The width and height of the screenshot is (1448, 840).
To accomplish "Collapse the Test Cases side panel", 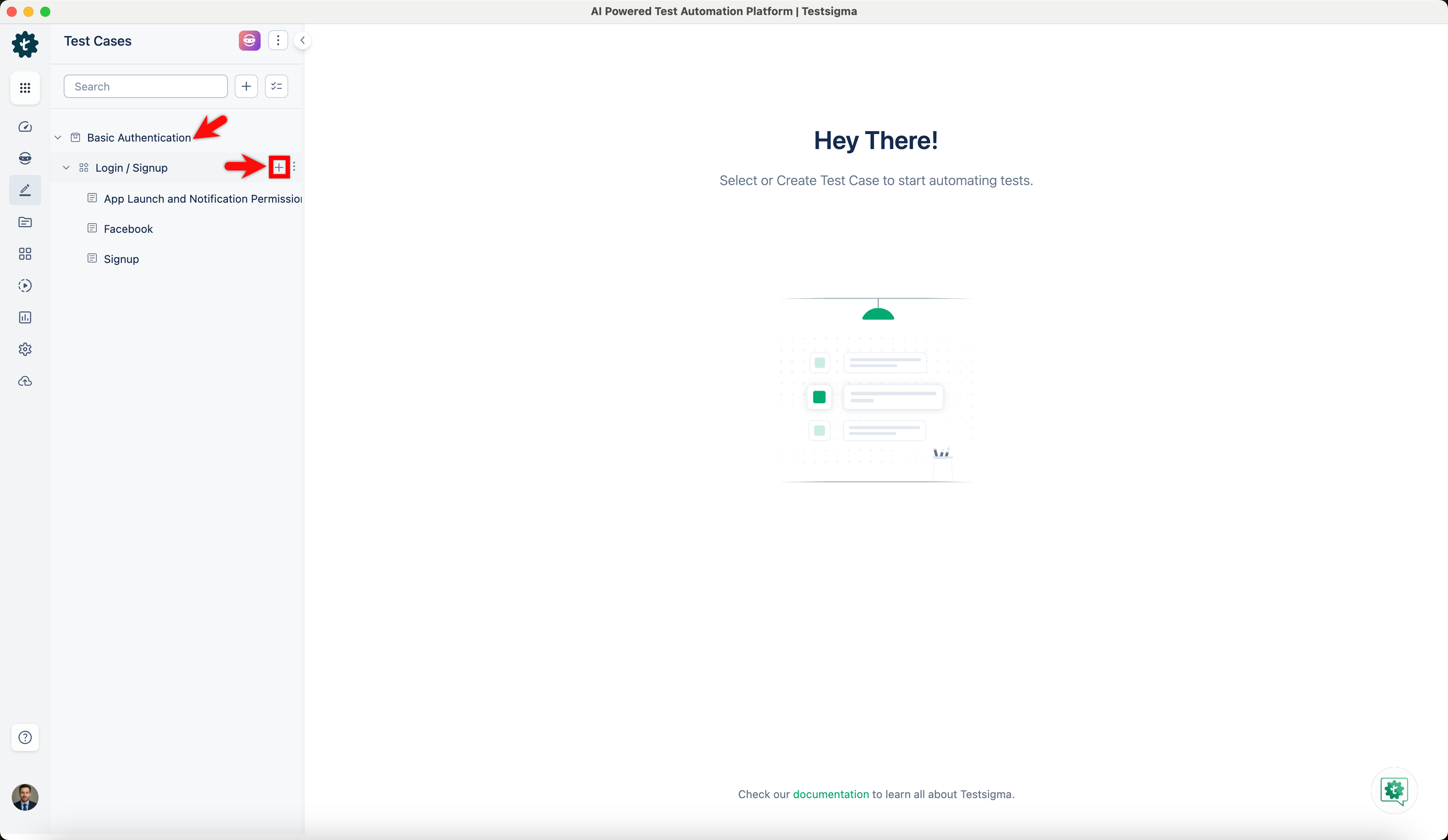I will tap(302, 40).
